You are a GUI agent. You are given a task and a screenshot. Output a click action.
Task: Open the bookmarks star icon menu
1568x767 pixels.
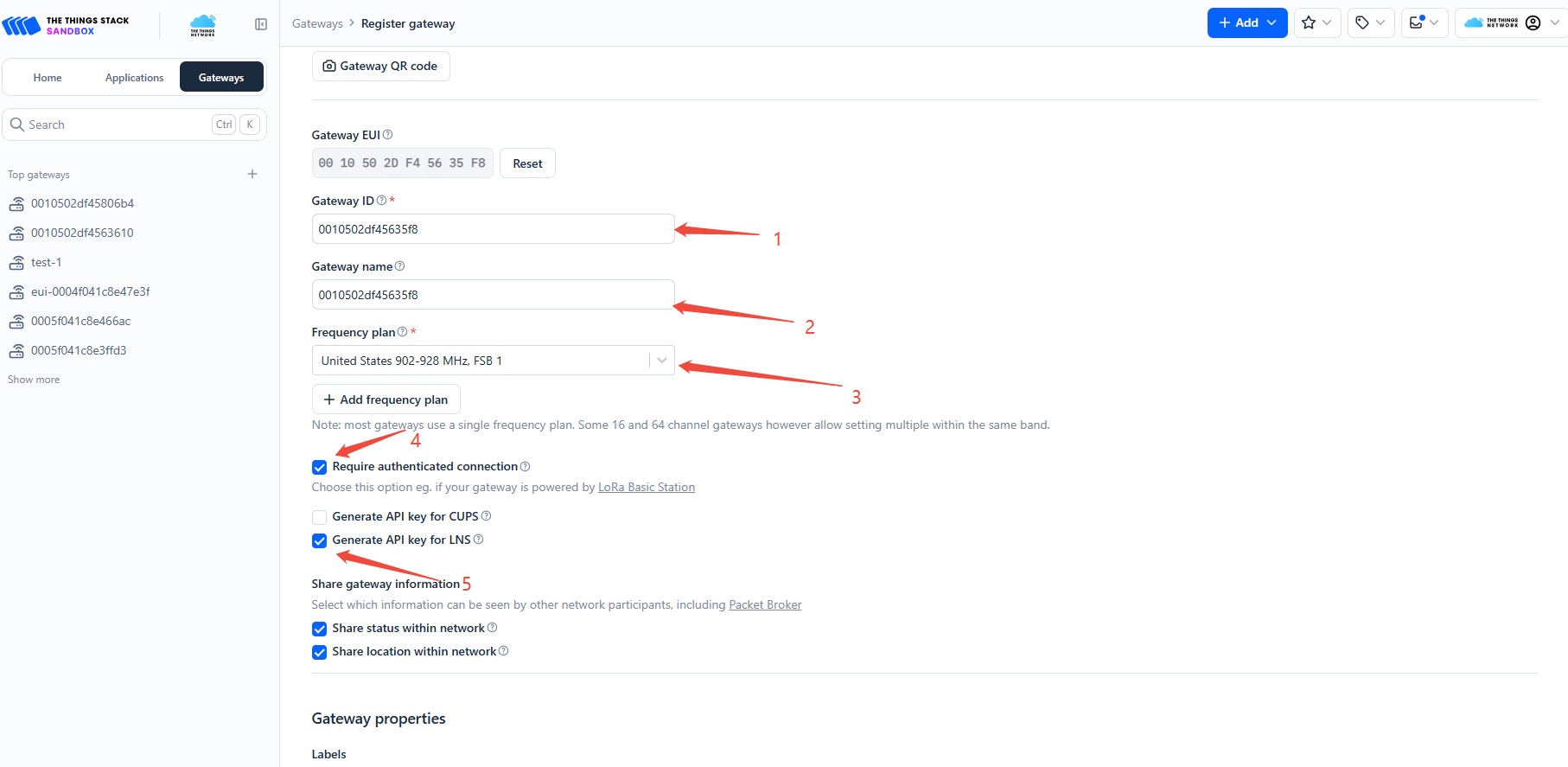point(1317,23)
